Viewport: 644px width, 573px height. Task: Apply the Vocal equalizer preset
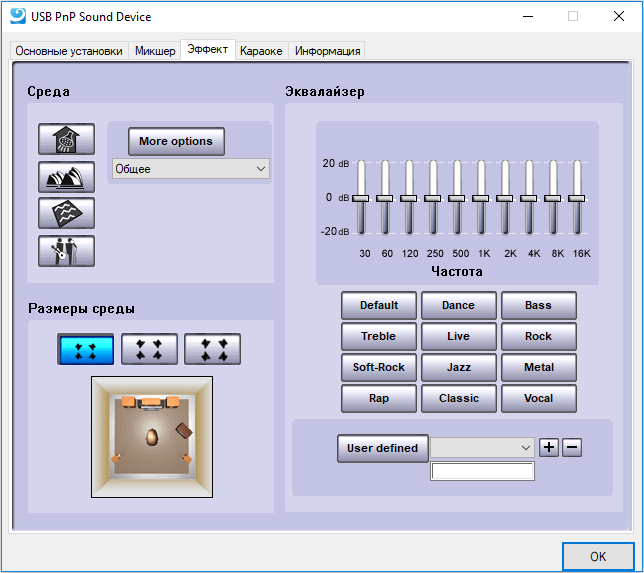coord(538,398)
